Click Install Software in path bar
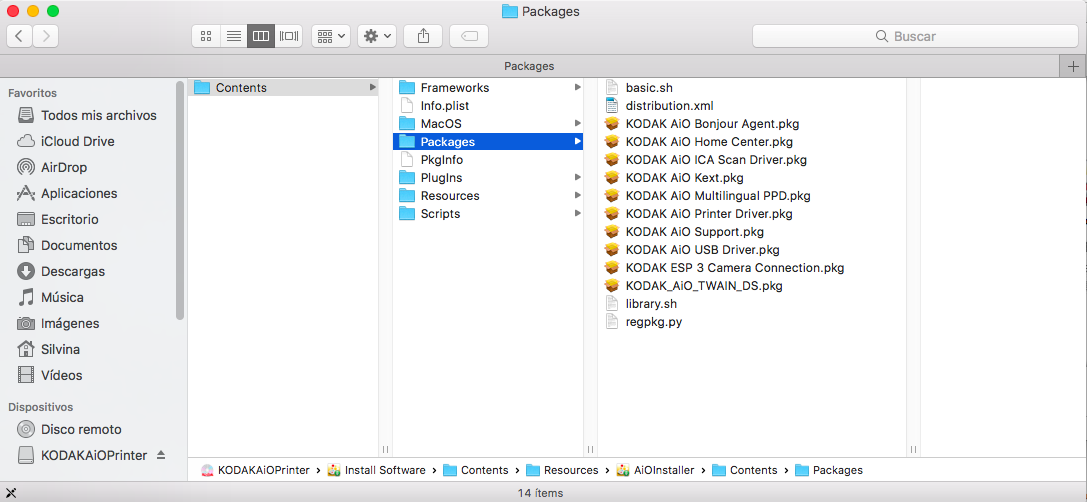The height and width of the screenshot is (502, 1087). pyautogui.click(x=376, y=470)
